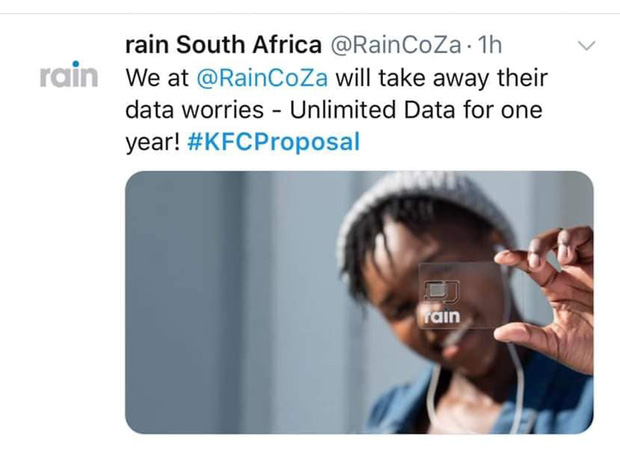Screen dimensions: 620x449
Task: Open the rain South Africa display name
Action: [x=223, y=45]
